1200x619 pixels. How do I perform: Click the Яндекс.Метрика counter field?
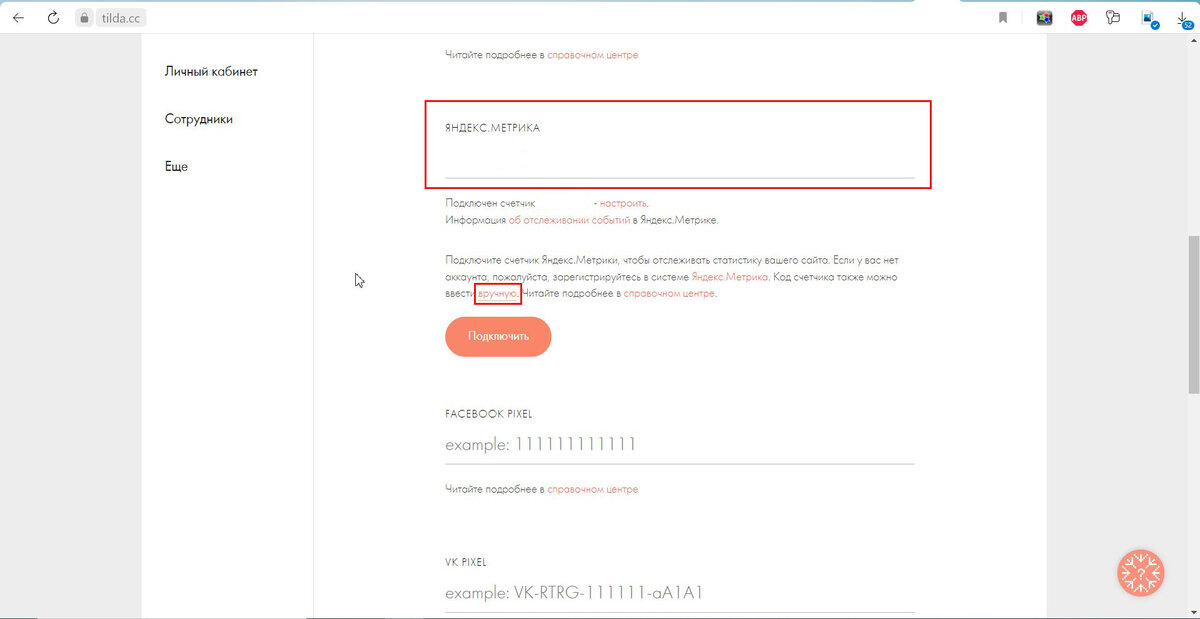coord(679,160)
